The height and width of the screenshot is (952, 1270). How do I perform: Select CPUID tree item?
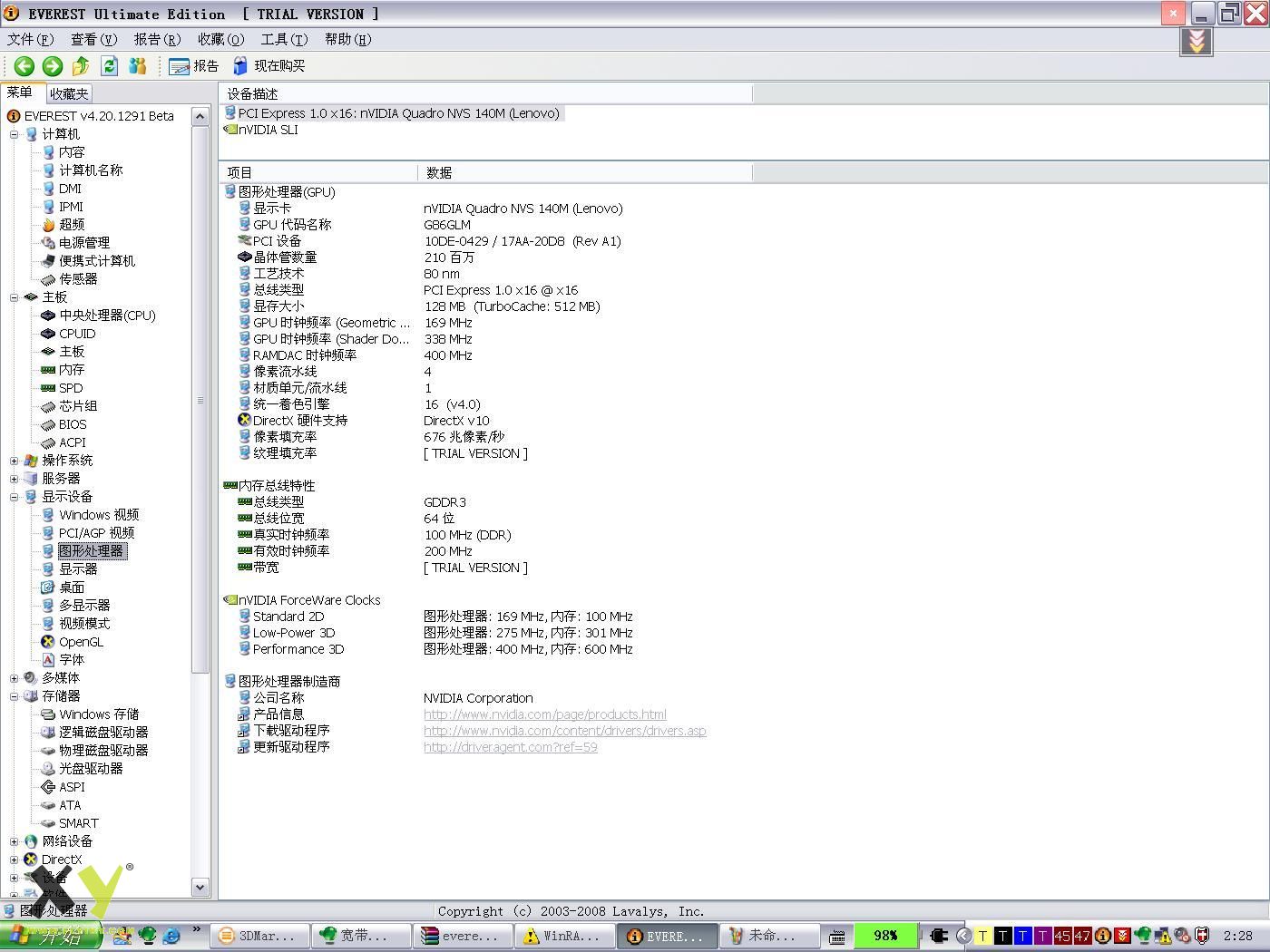(77, 334)
